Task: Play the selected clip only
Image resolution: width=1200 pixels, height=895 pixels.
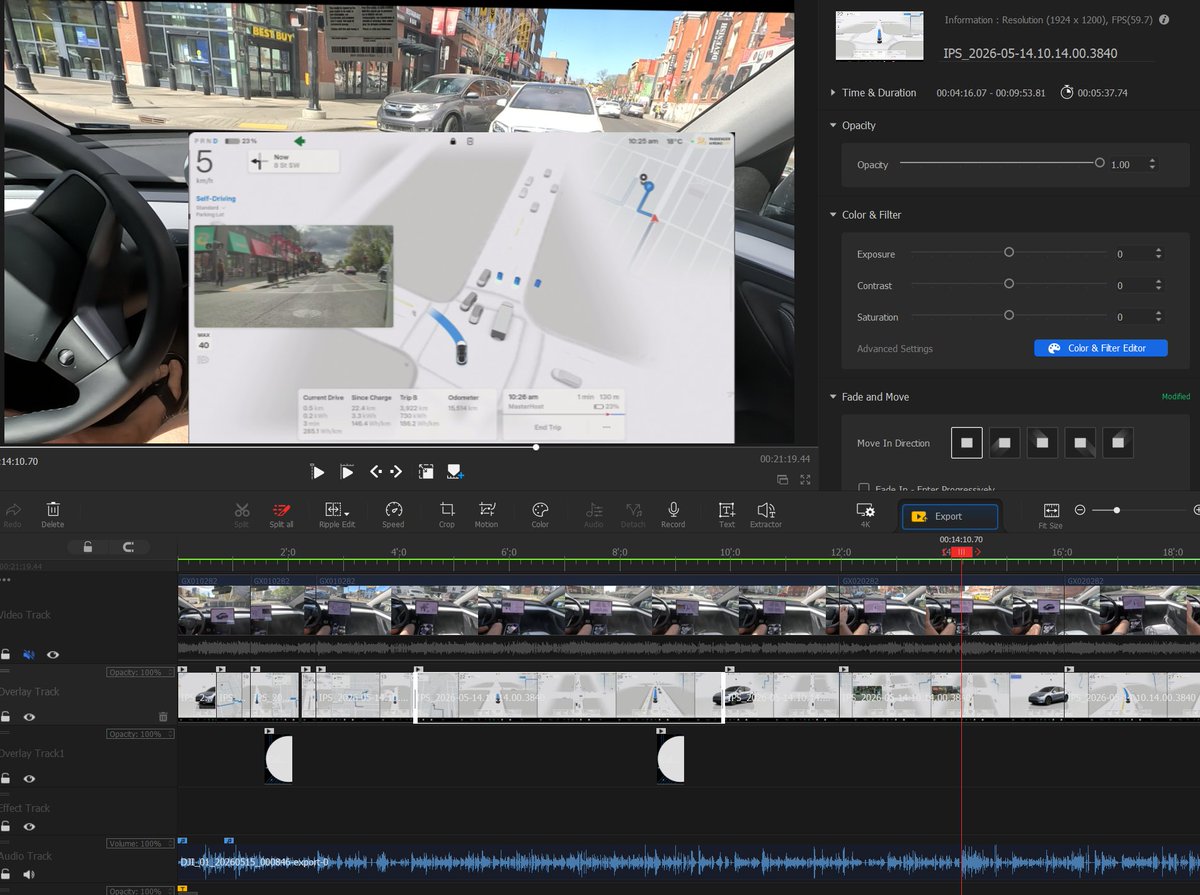Action: [347, 471]
